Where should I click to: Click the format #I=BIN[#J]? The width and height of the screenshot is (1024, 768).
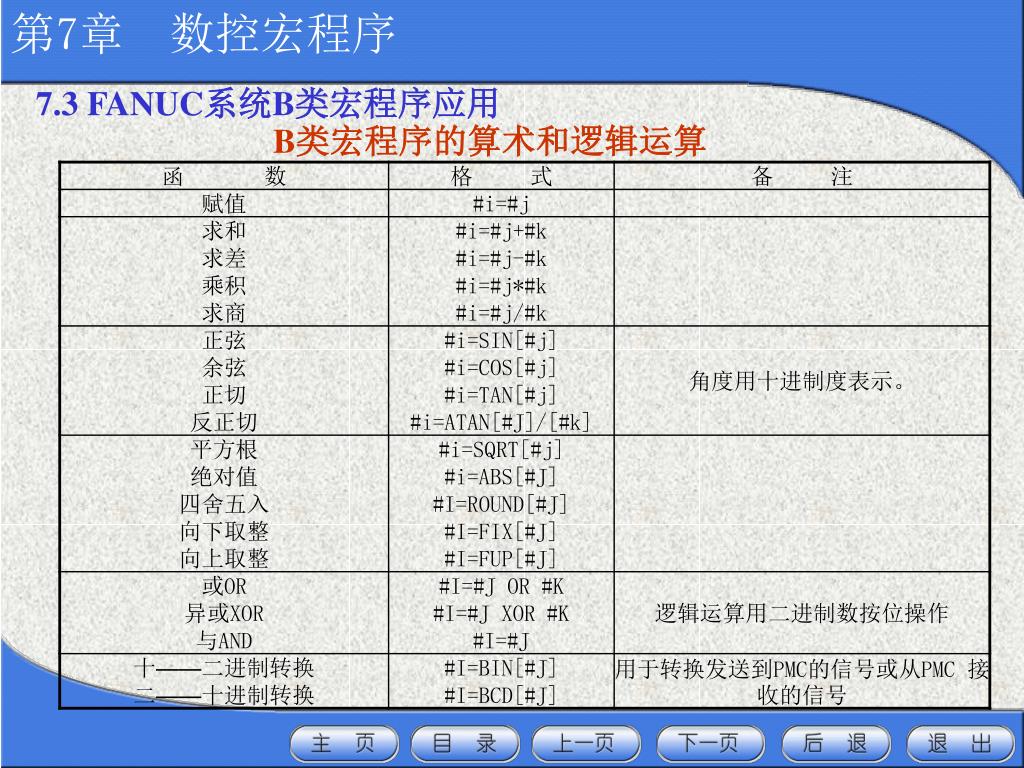click(501, 669)
